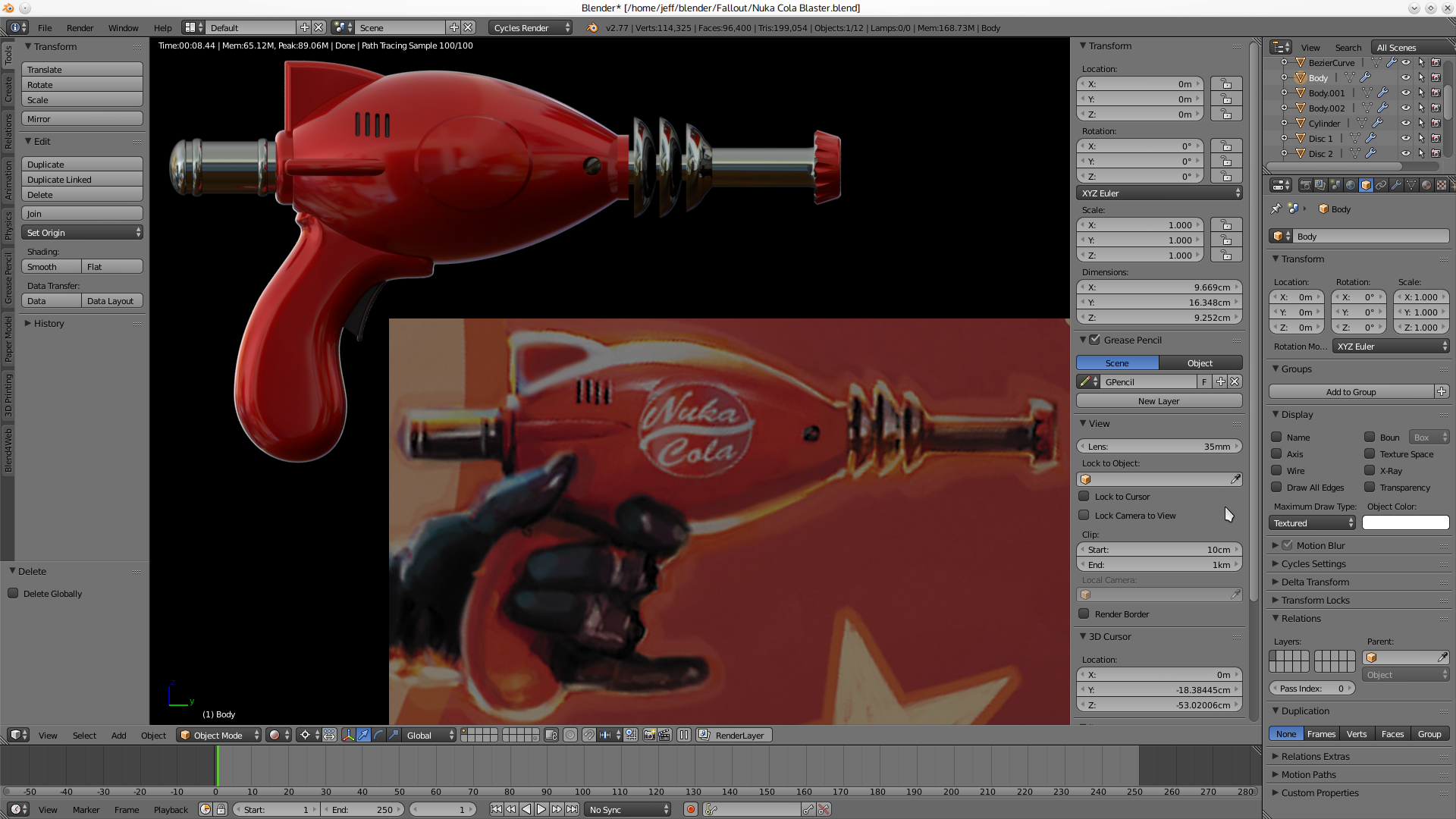Click the modifier wrench icon on Body.001 row

(x=1383, y=93)
